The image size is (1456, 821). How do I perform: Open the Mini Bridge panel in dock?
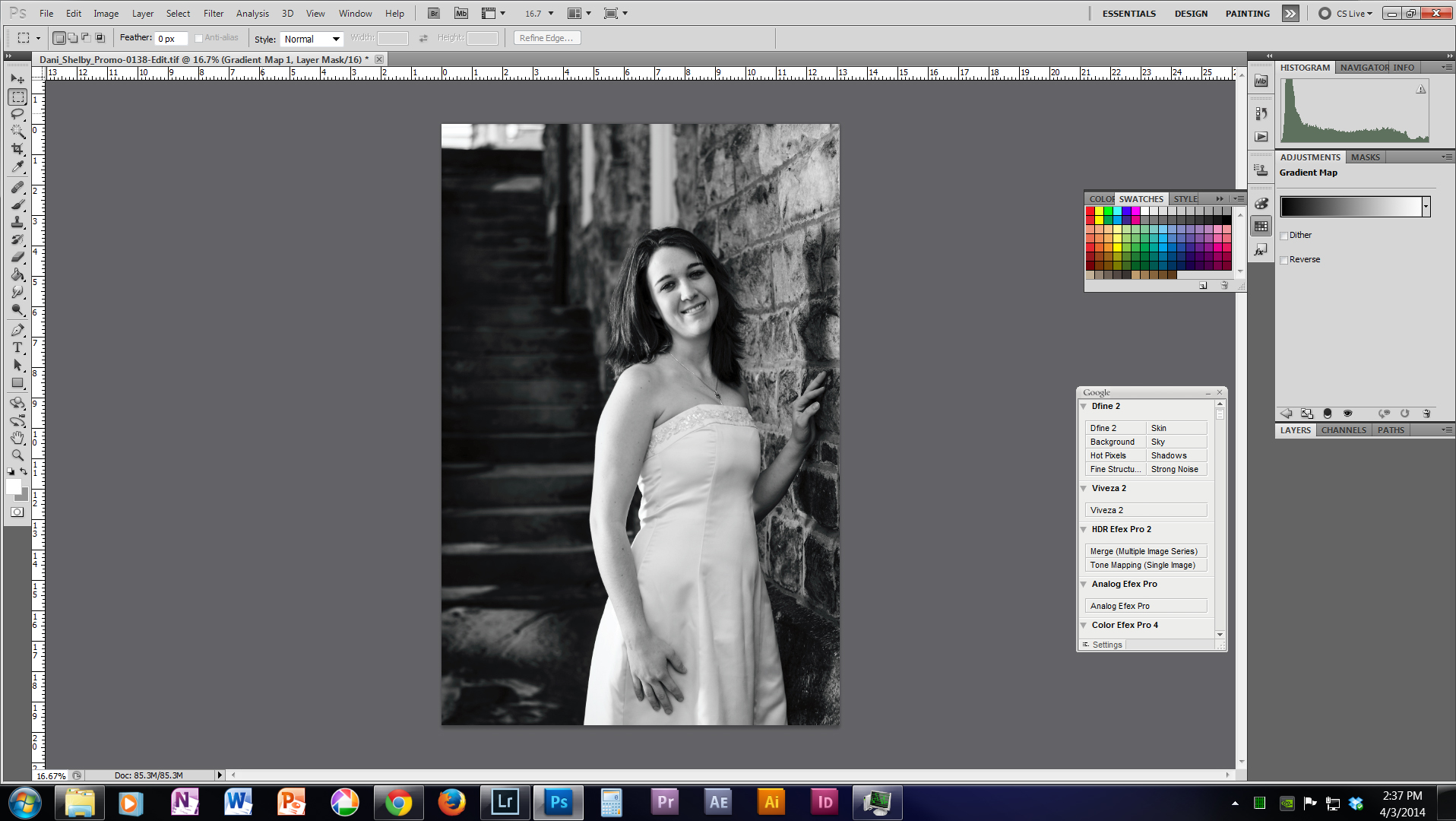click(1261, 81)
